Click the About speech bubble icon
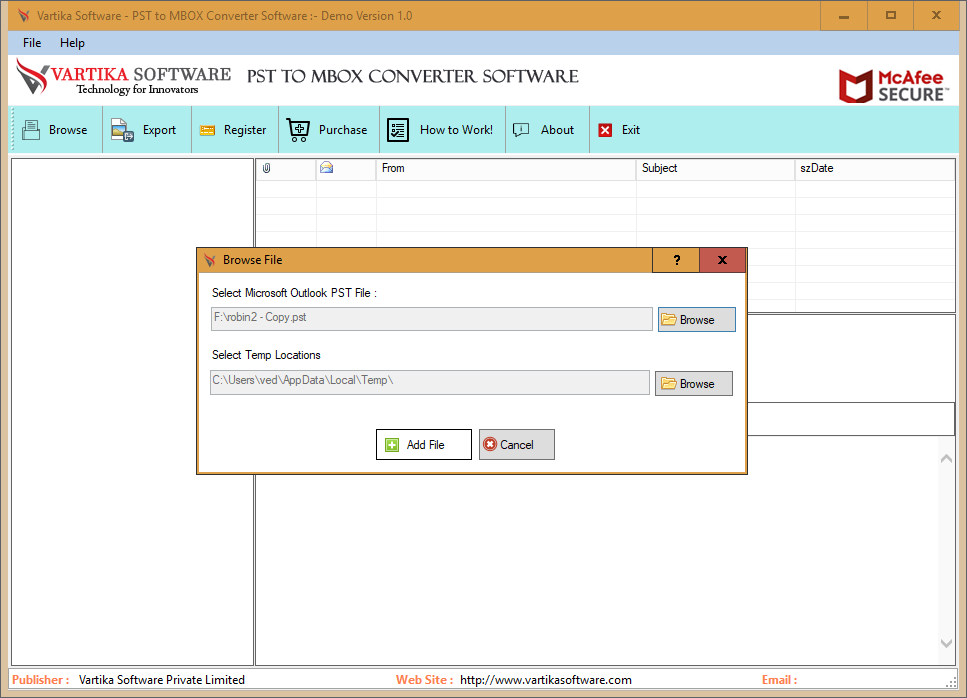Image resolution: width=967 pixels, height=698 pixels. pos(521,129)
